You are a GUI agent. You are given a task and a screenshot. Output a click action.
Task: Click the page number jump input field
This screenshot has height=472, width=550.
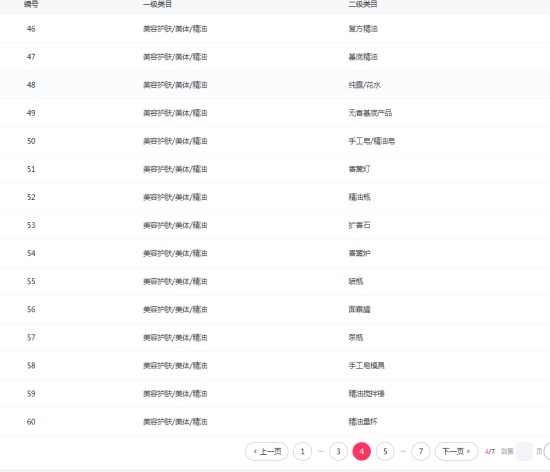point(525,451)
